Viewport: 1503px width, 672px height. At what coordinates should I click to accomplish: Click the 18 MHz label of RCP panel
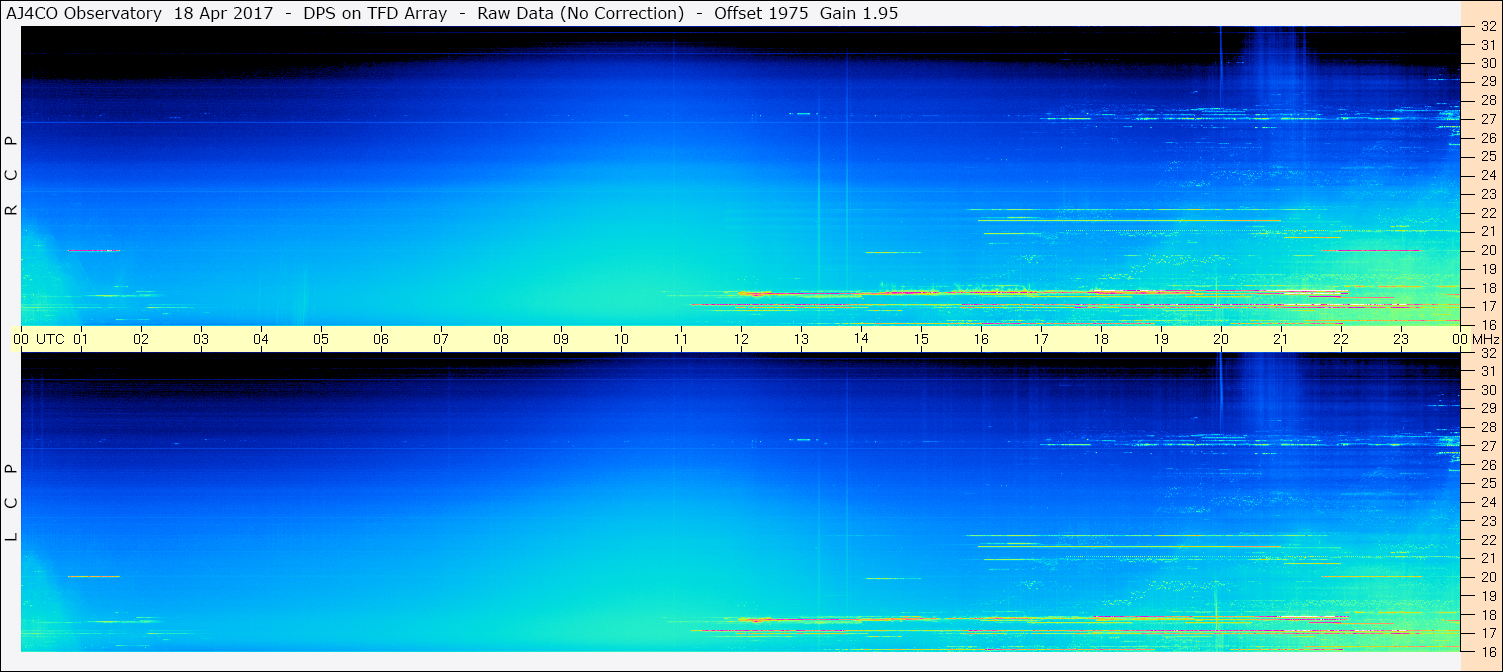coord(1488,287)
